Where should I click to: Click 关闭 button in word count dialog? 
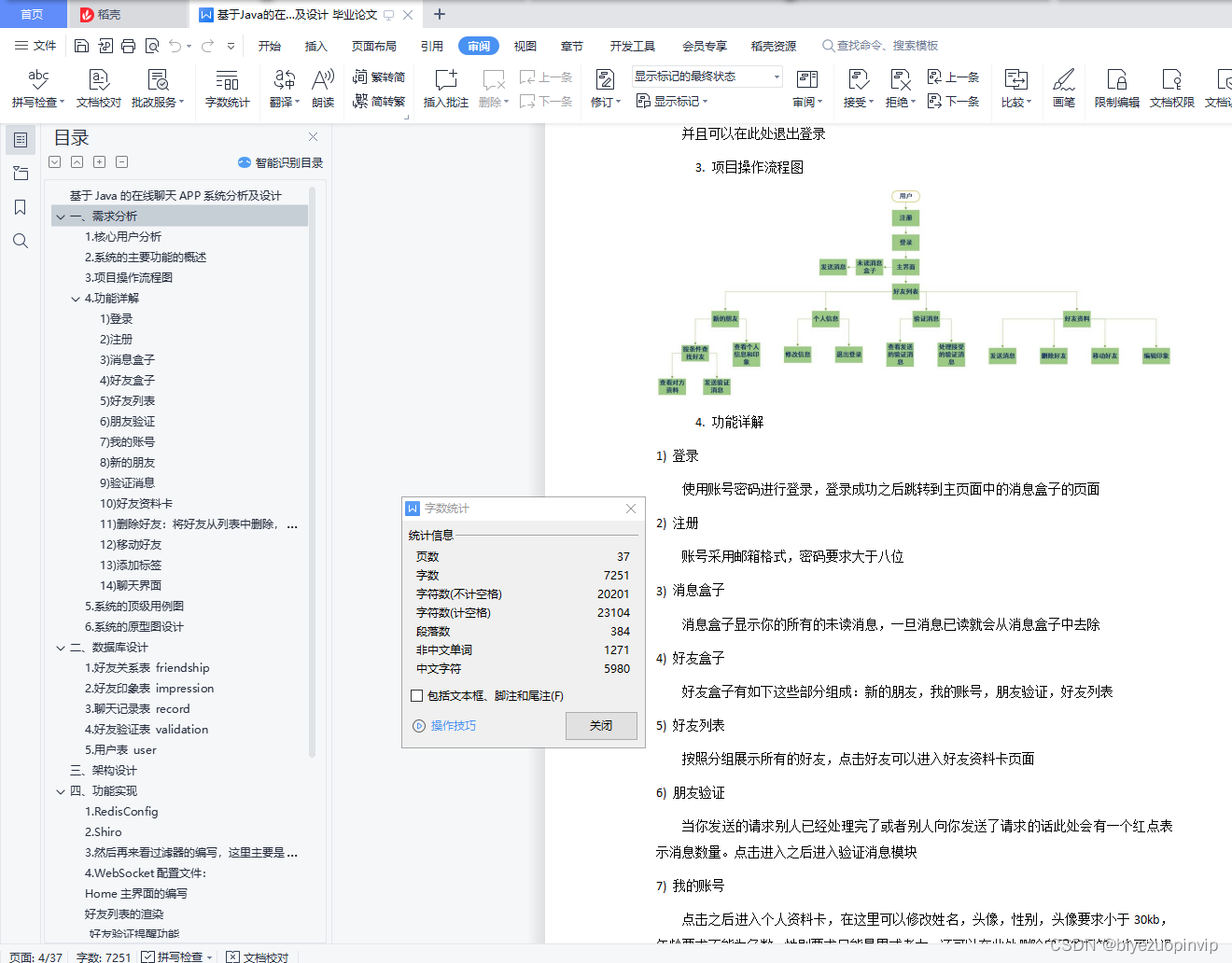pos(601,726)
